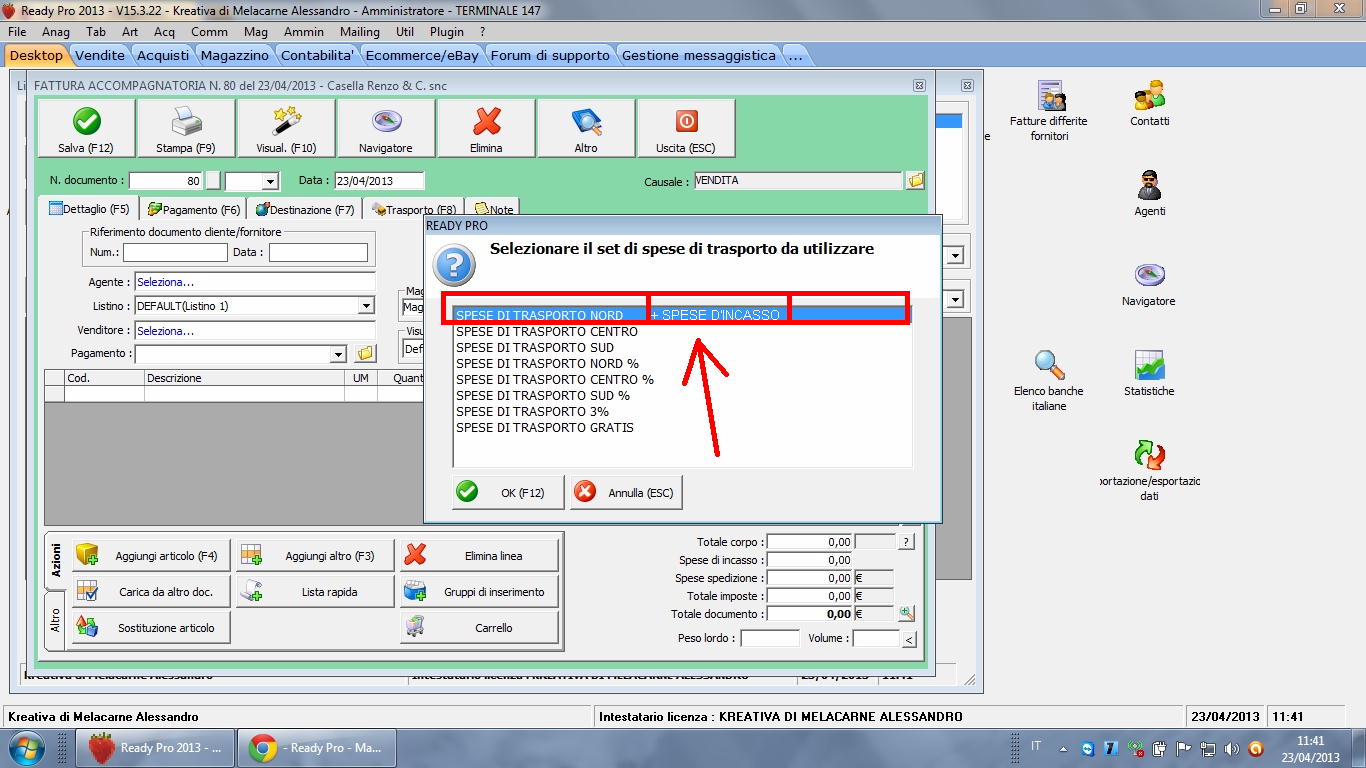
Task: Open the Mailing menu
Action: pyautogui.click(x=360, y=32)
